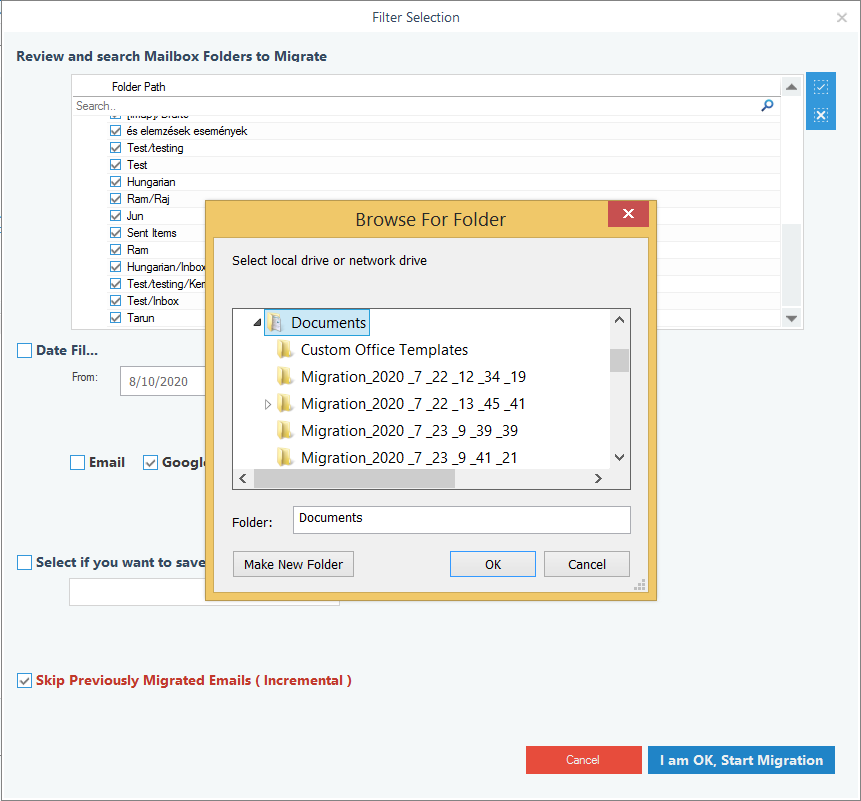Click the Migration_2020_7_22_12_34_19 folder icon

284,376
